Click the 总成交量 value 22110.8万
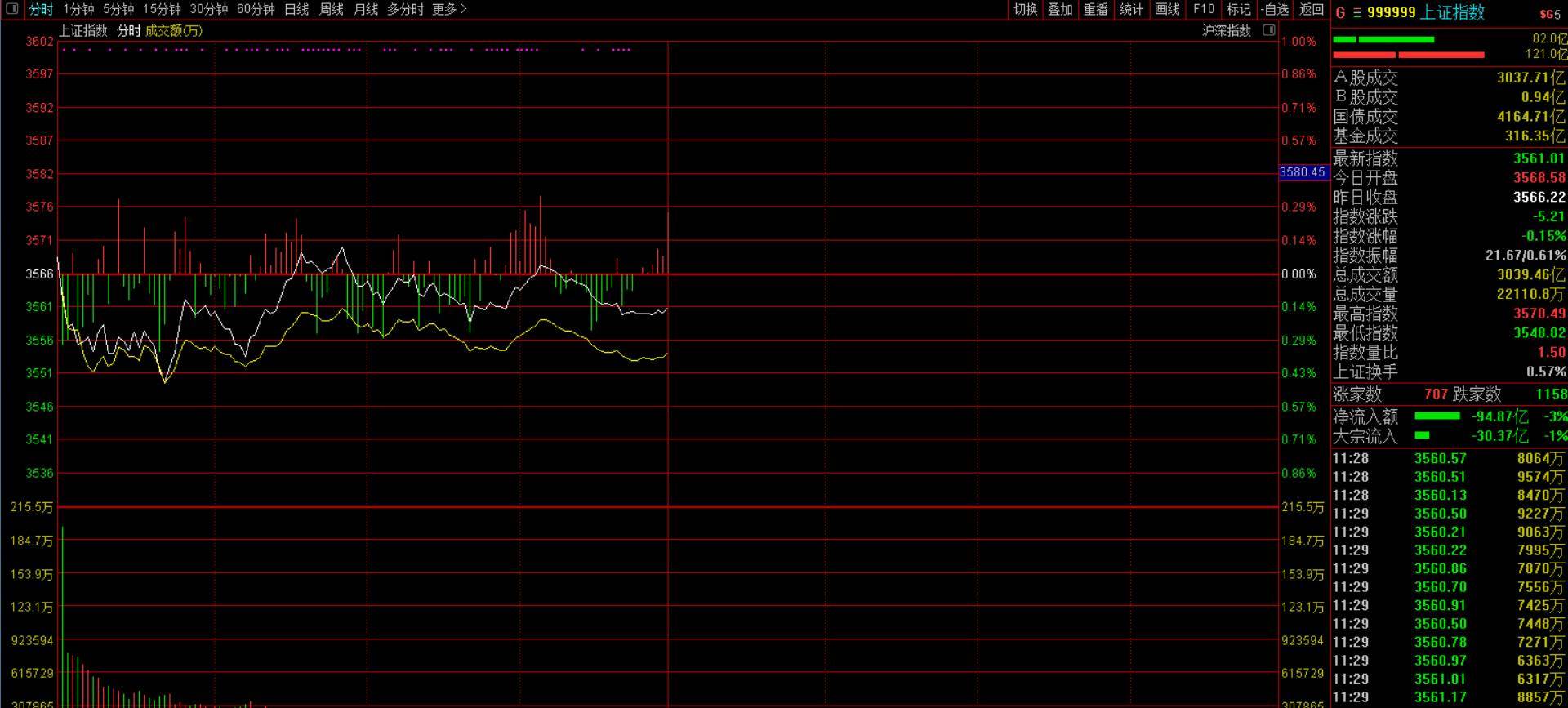The width and height of the screenshot is (1568, 708). (1530, 295)
